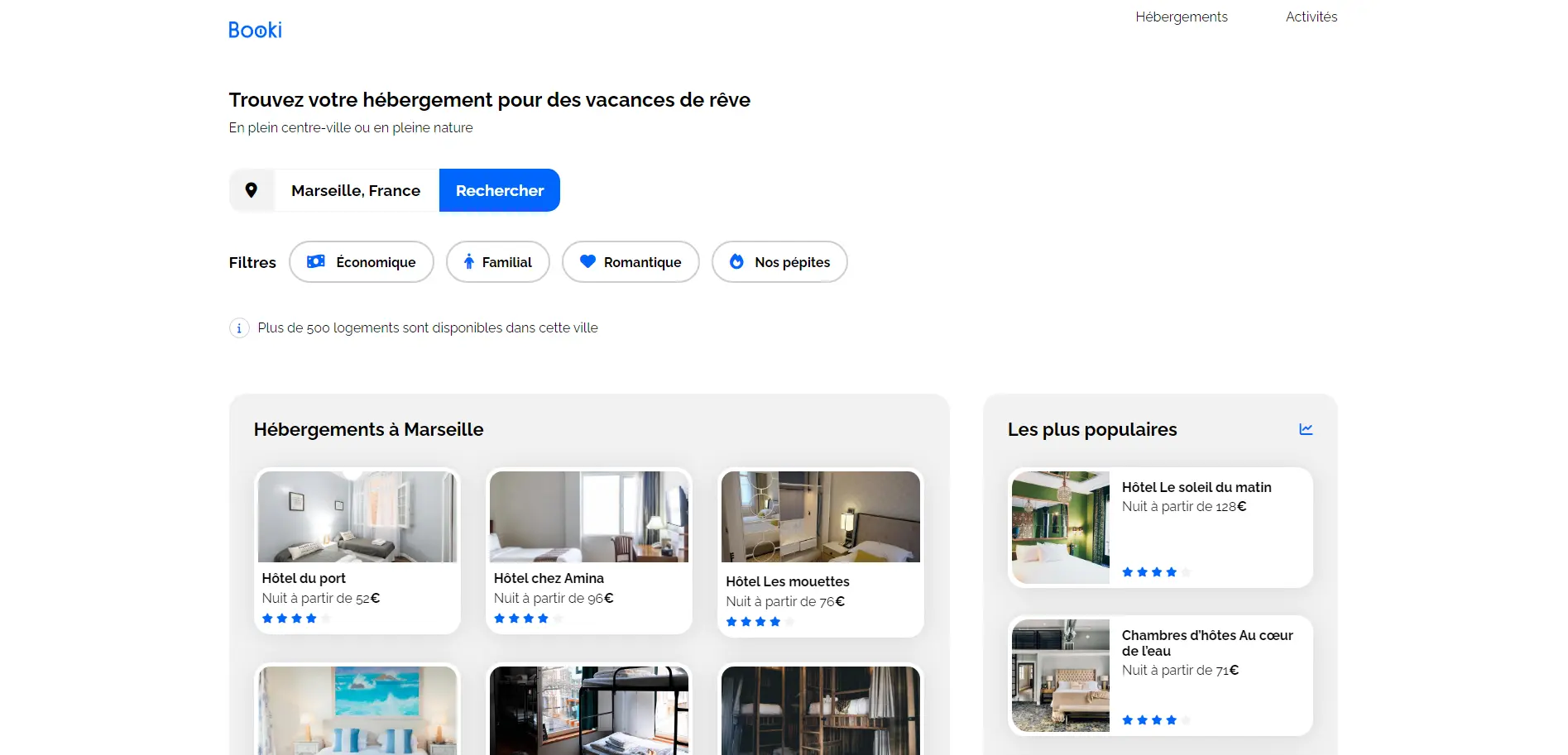Click 'Nuit à partir de 52€' text

[321, 598]
